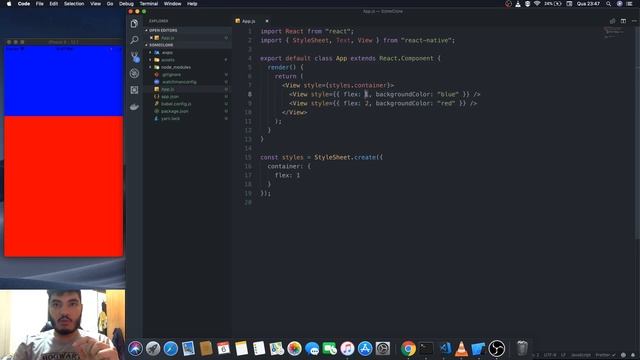This screenshot has height=360, width=640.
Task: Open the Source Control view
Action: [135, 57]
